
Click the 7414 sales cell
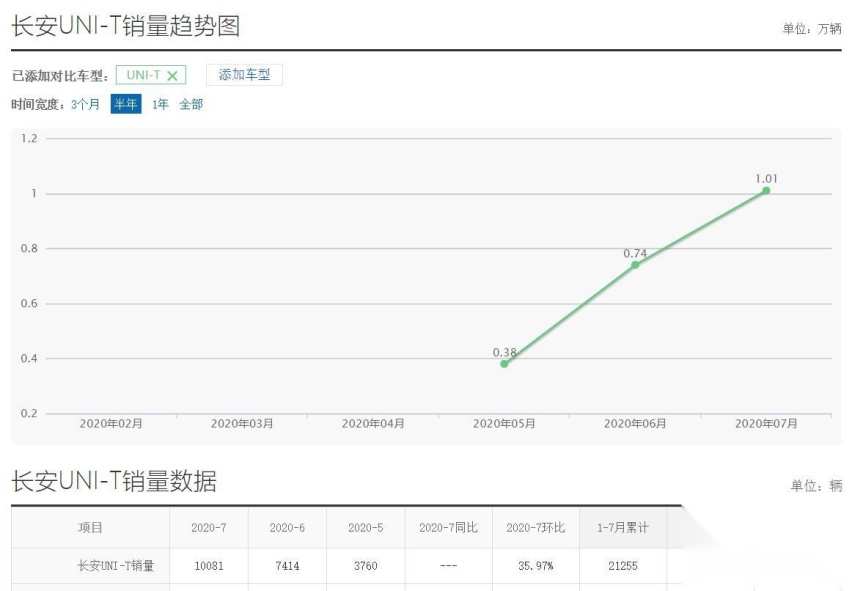[287, 566]
